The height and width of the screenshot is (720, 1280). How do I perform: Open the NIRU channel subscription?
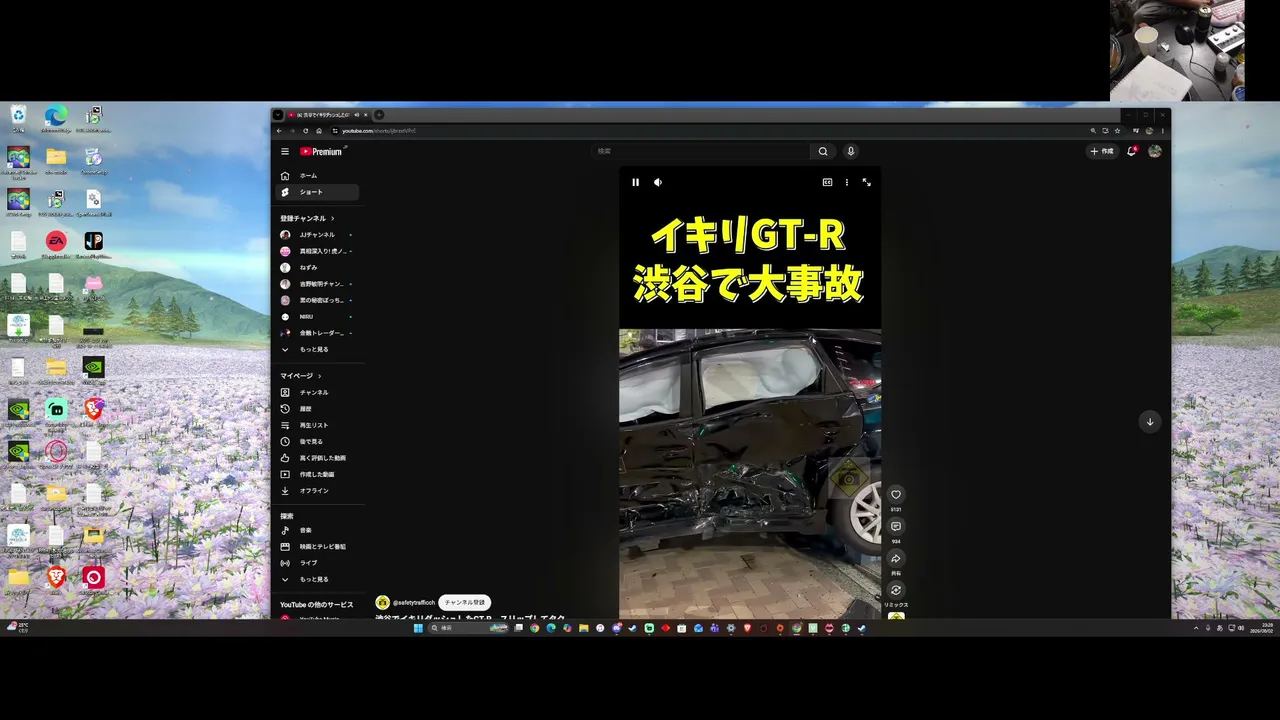[x=316, y=317]
